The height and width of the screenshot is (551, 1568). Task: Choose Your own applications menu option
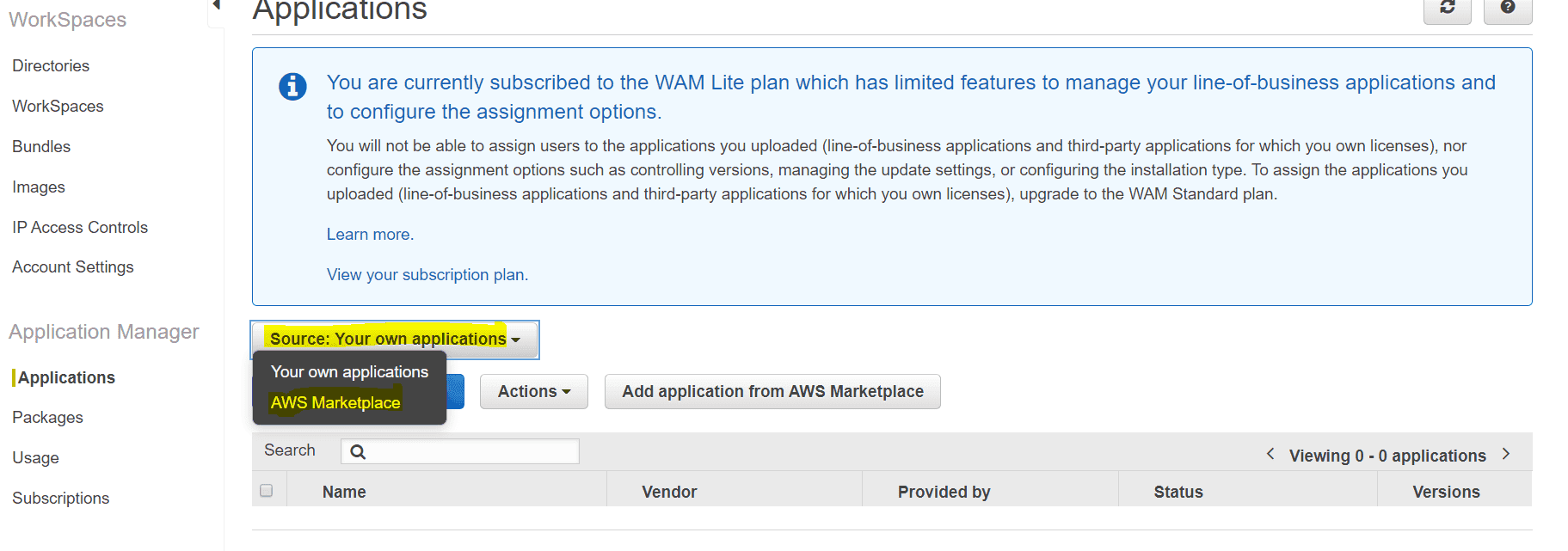(349, 372)
